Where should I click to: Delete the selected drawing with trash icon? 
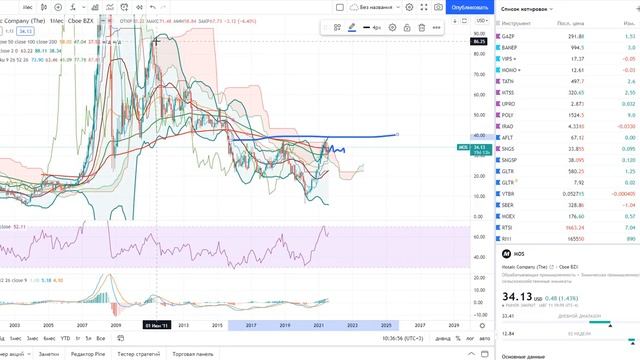[422, 27]
